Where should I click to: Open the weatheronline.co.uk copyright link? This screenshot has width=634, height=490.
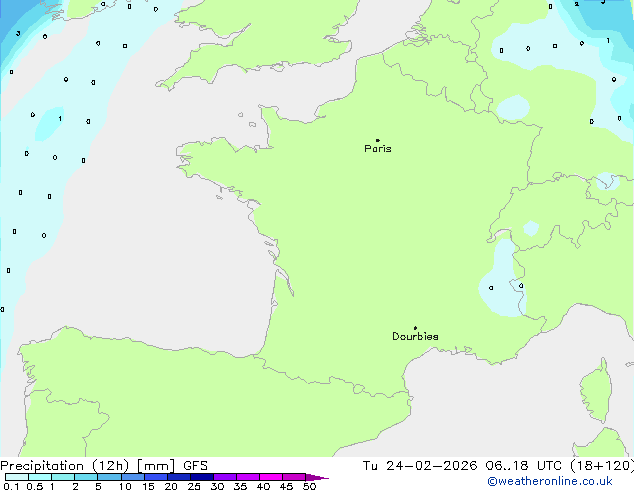(x=550, y=481)
